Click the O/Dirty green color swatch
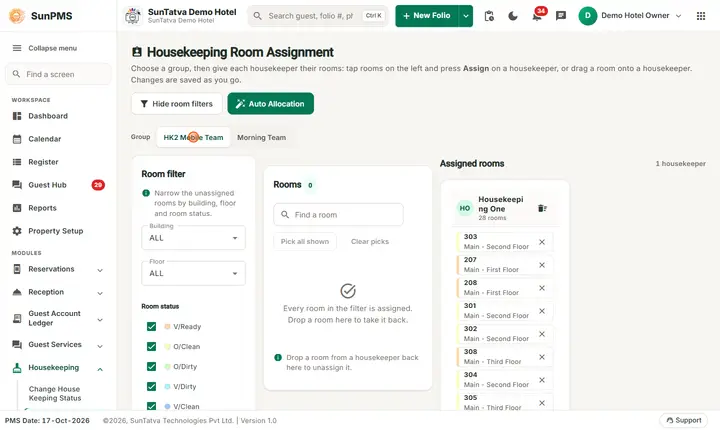 (x=167, y=367)
